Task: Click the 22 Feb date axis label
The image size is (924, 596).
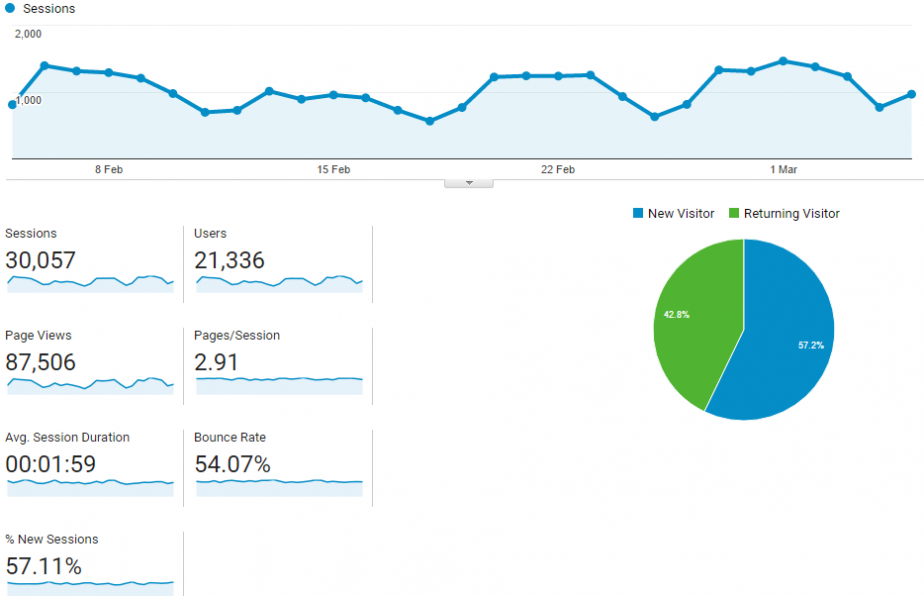Action: click(558, 170)
